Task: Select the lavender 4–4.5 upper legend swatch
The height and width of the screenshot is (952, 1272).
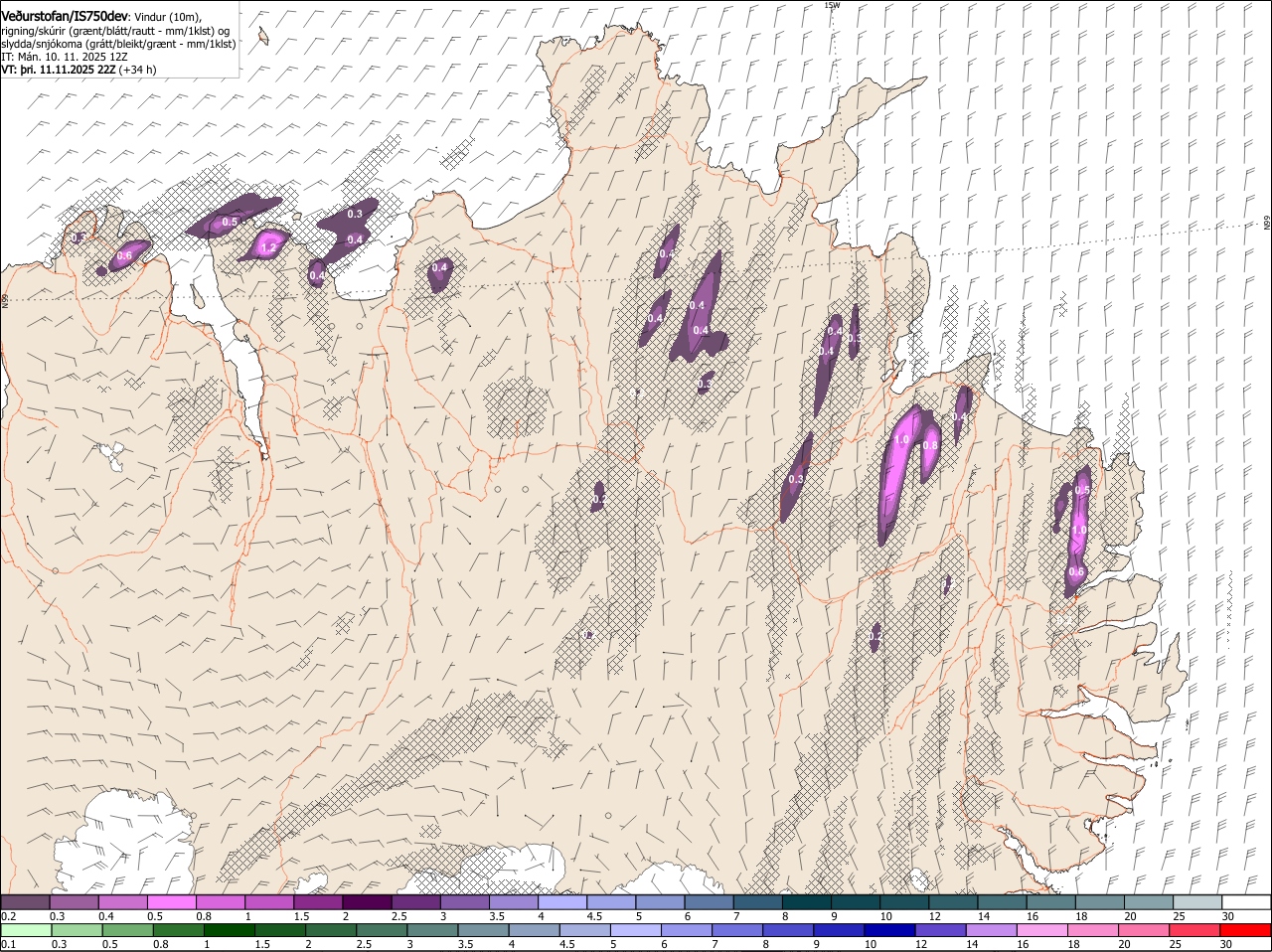Action: pyautogui.click(x=562, y=902)
